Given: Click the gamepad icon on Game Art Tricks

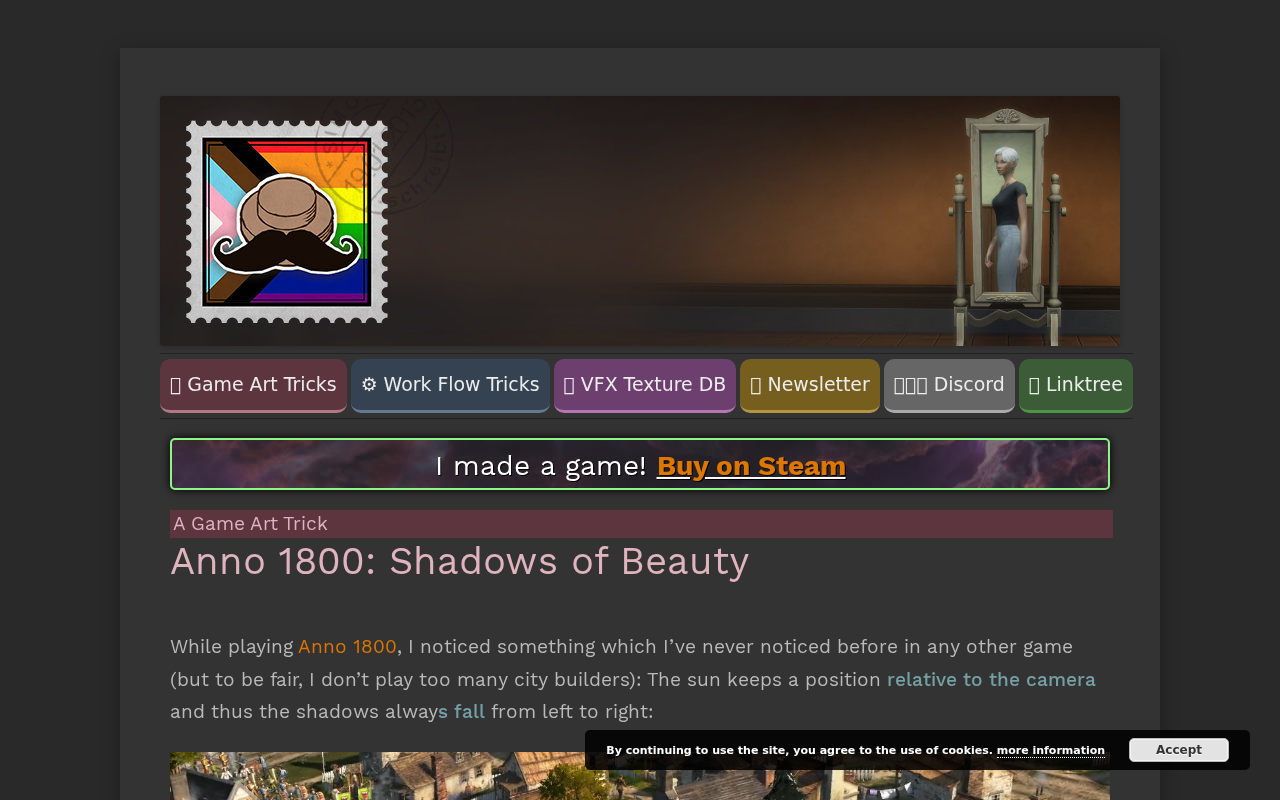Looking at the screenshot, I should 176,384.
